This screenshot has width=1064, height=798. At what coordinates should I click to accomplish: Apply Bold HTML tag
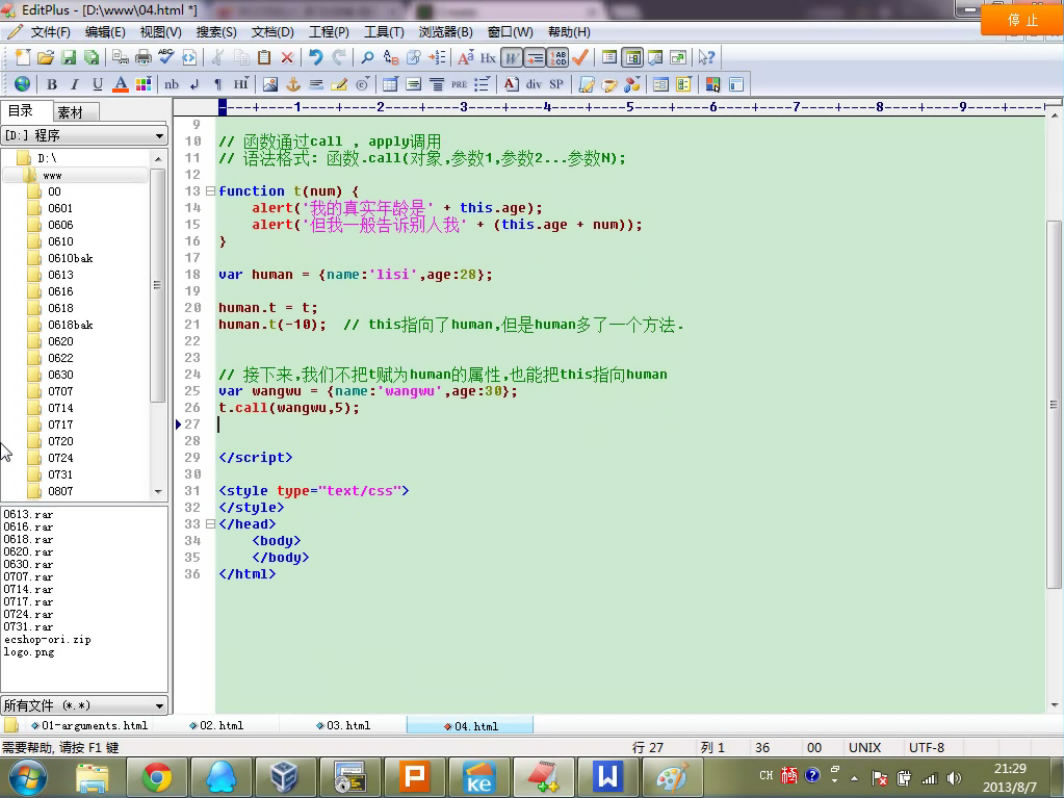coord(52,84)
